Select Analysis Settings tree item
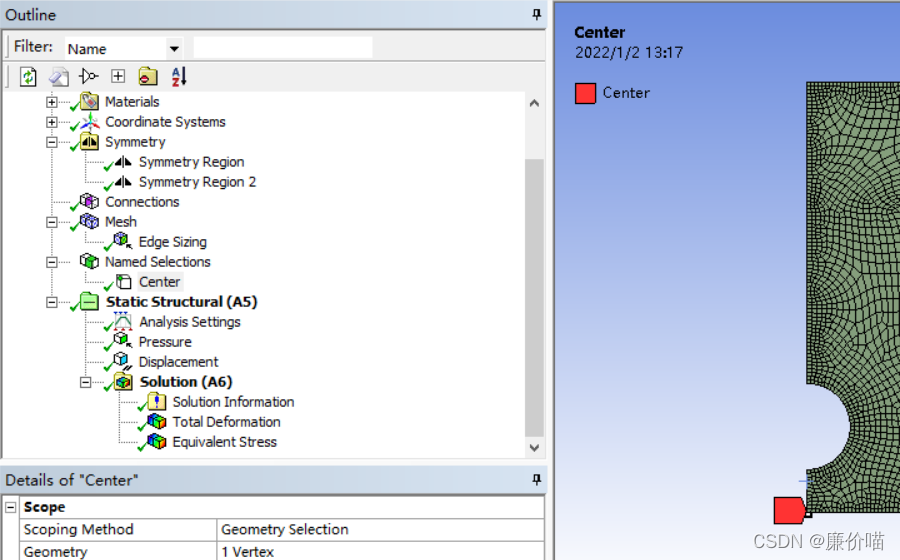 pos(190,322)
